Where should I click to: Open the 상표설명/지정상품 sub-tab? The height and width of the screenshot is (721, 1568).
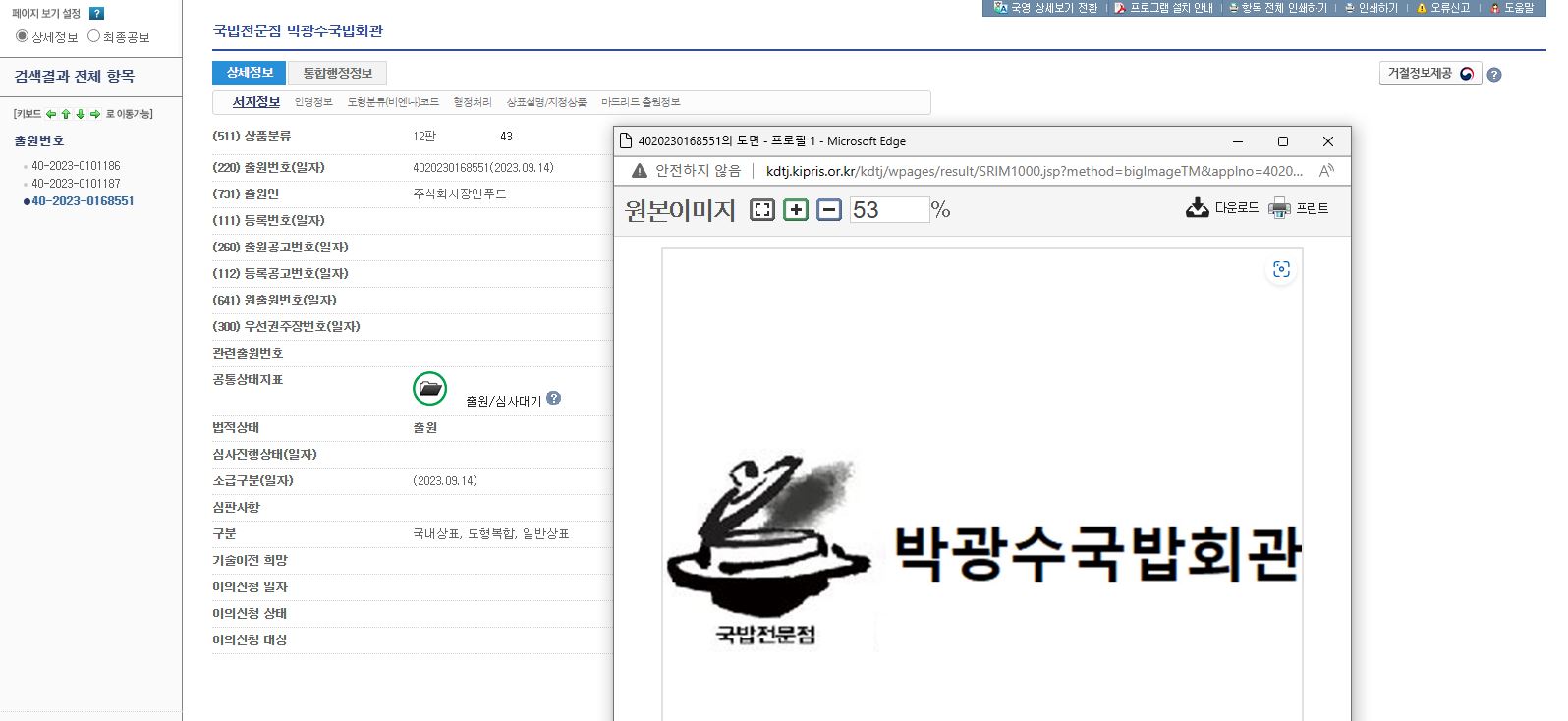(546, 102)
